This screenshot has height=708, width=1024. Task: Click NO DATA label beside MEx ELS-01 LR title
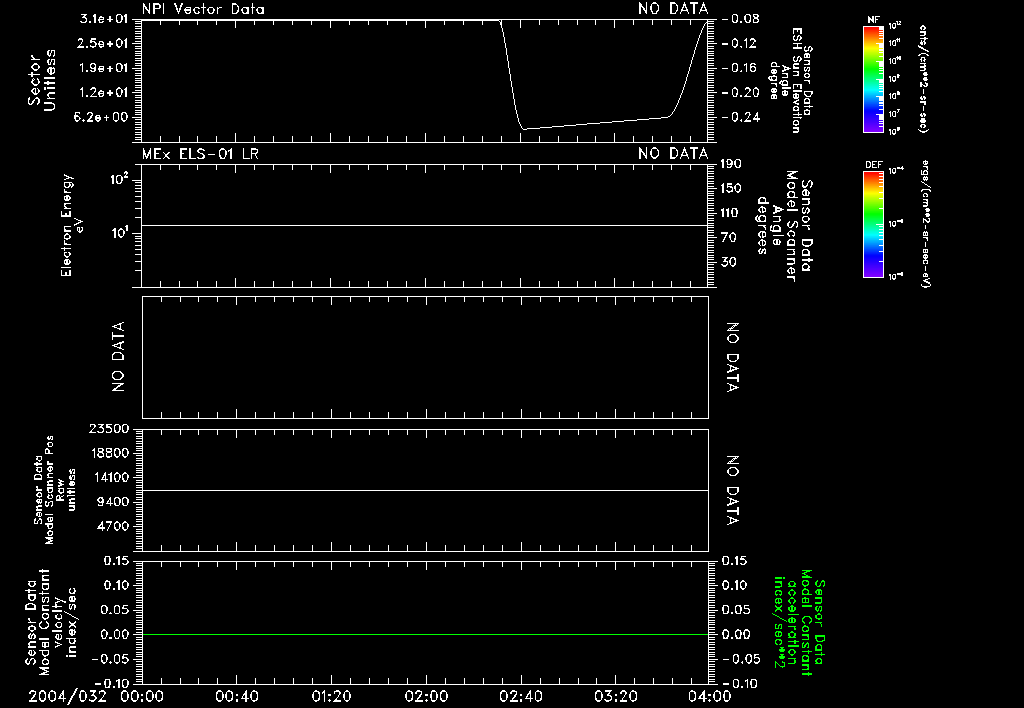point(673,154)
